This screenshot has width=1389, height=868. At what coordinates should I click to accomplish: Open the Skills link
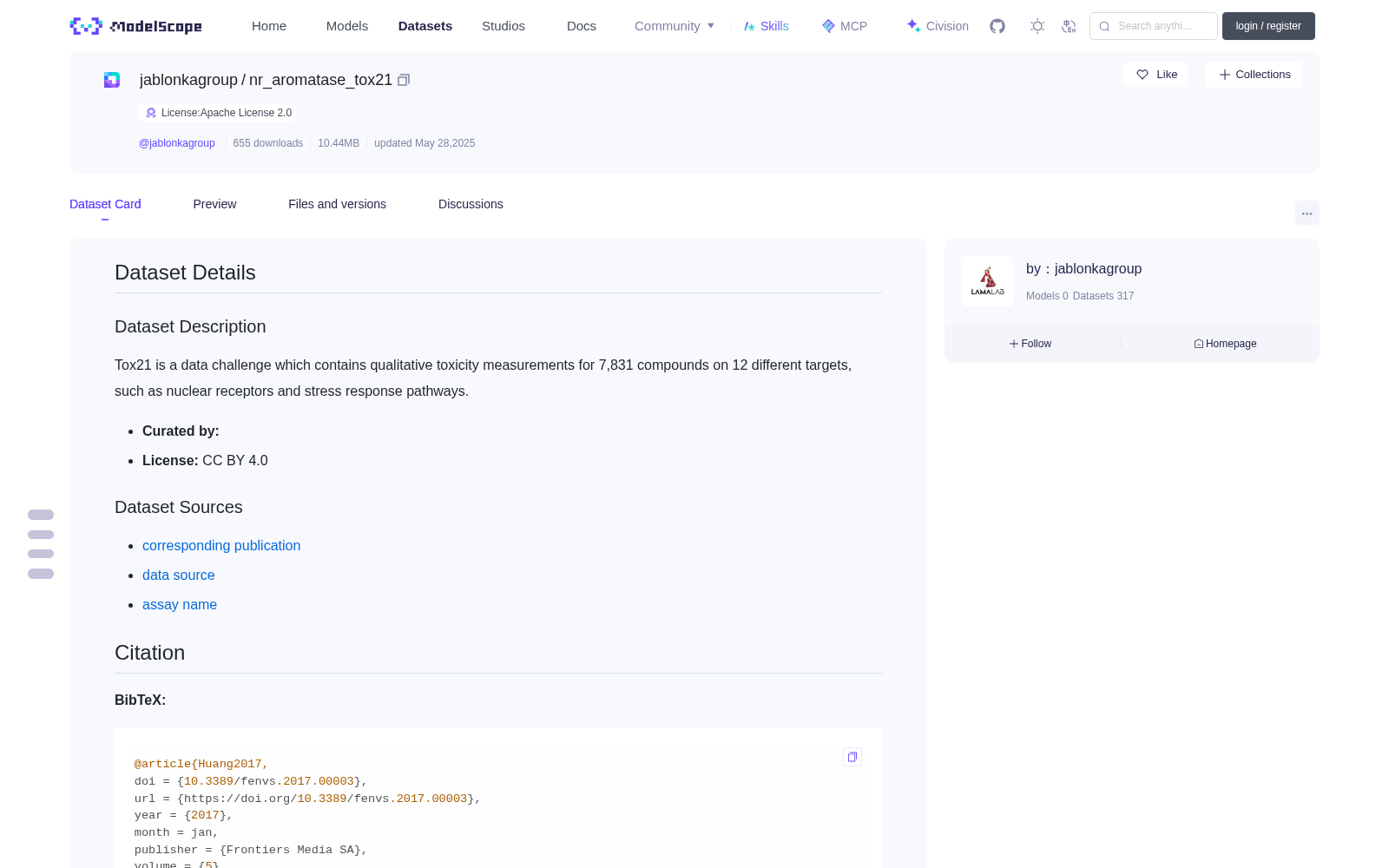point(766,26)
